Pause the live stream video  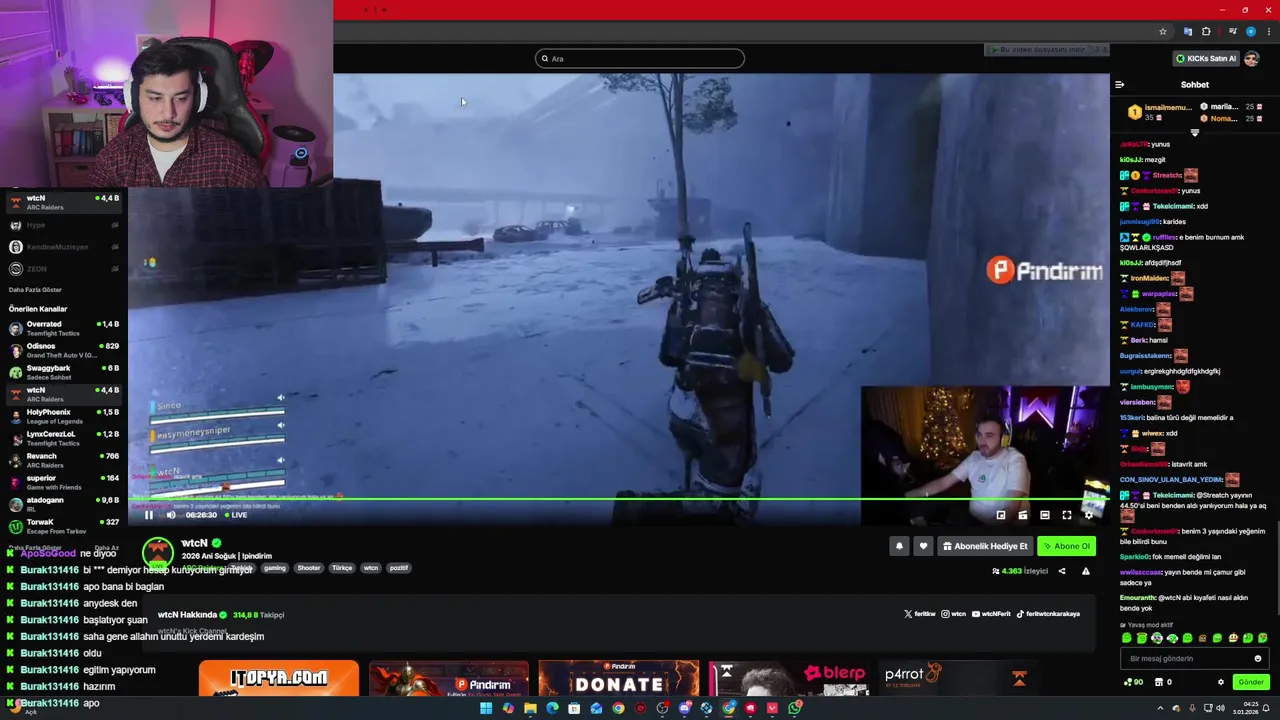tap(149, 515)
